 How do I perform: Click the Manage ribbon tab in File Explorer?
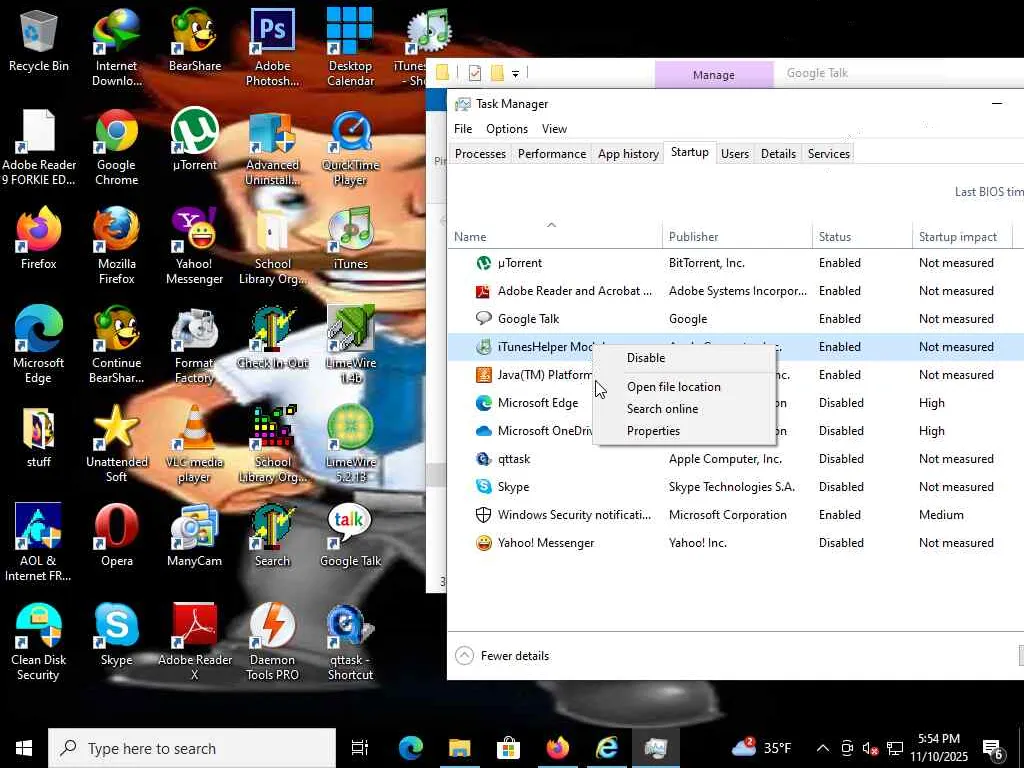coord(714,74)
